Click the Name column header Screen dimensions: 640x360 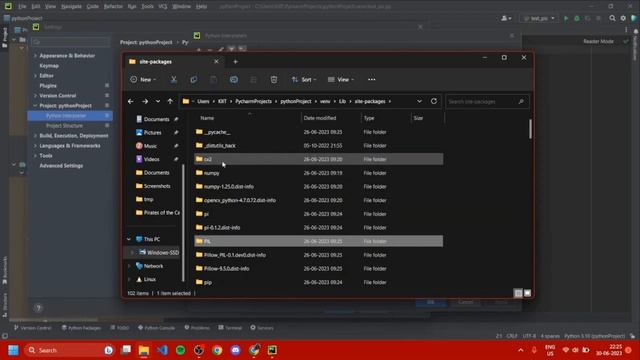point(248,118)
